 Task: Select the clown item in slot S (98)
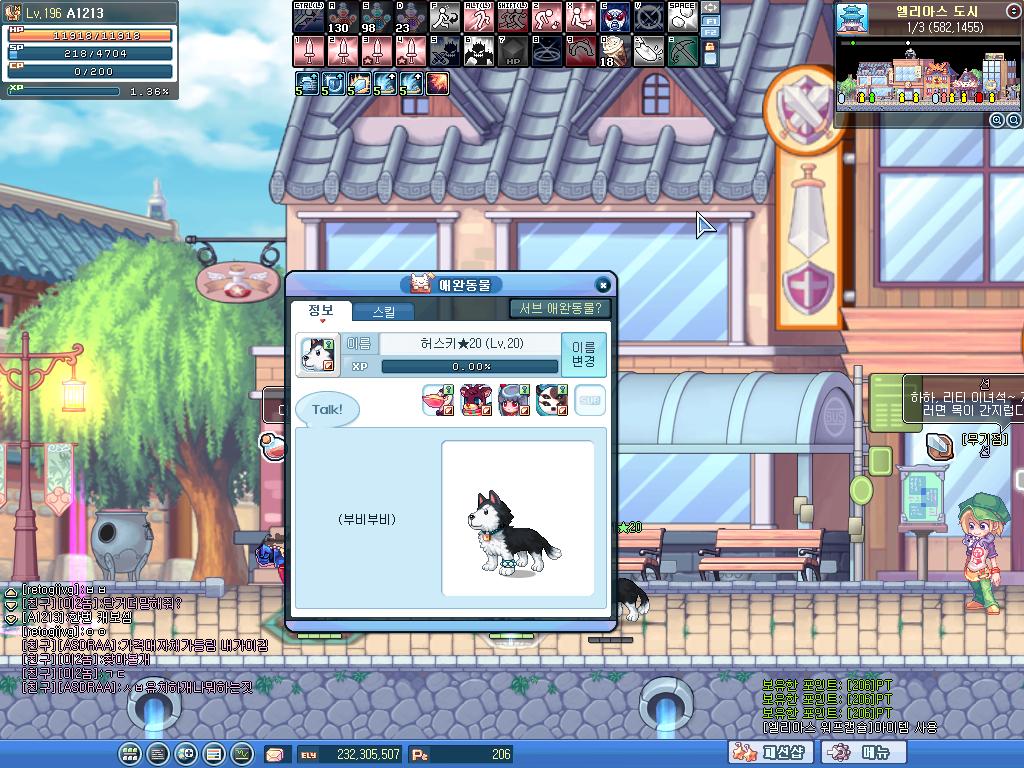point(377,17)
